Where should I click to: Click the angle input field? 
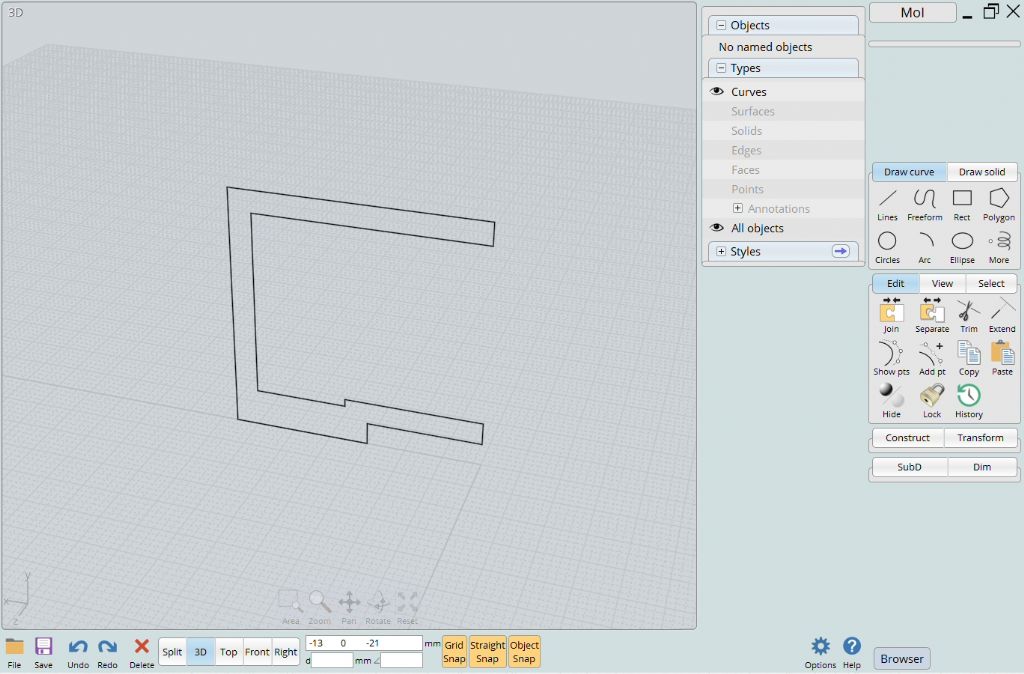(x=402, y=660)
